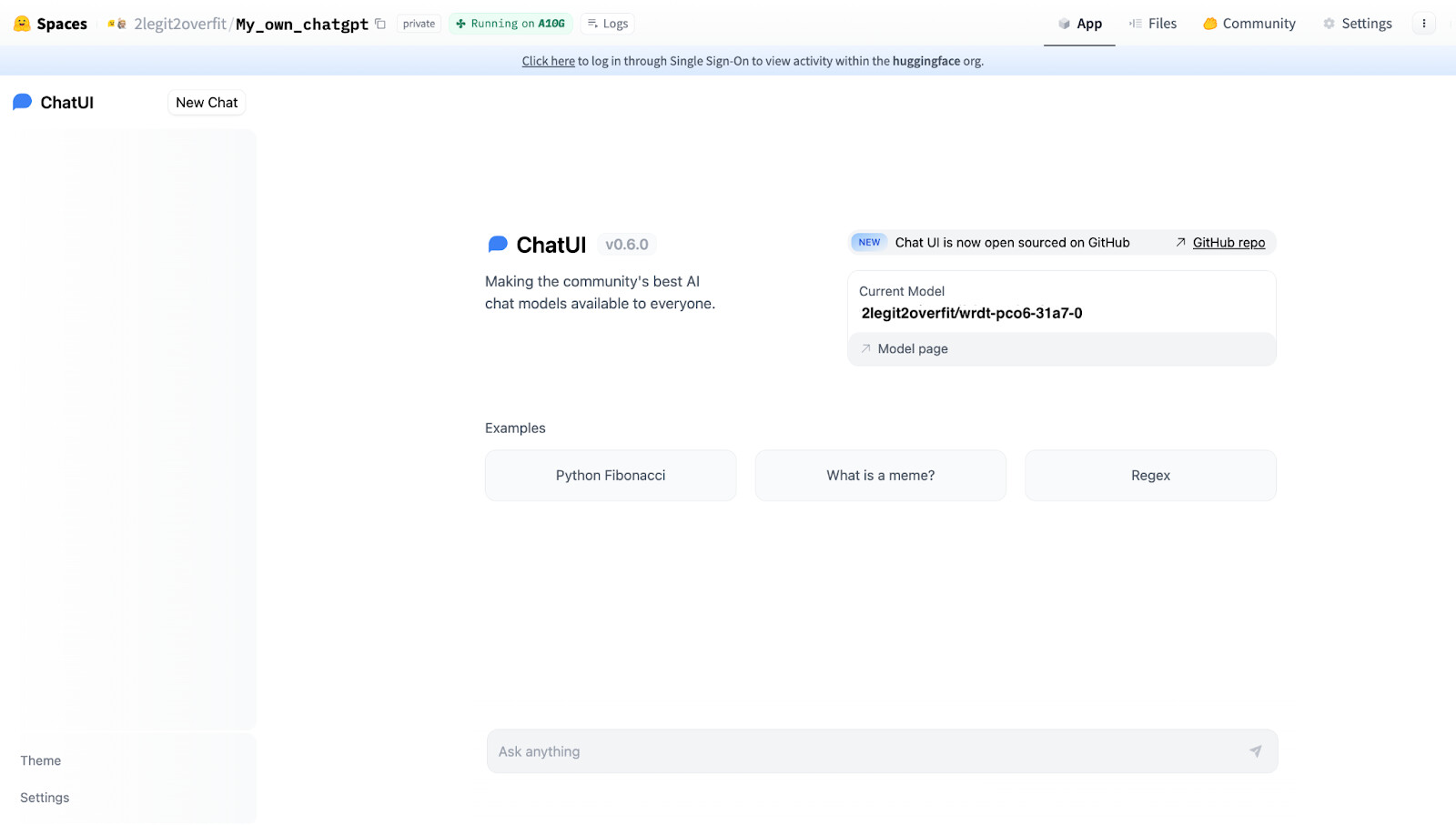Start a New Chat
This screenshot has height=825, width=1456.
click(207, 103)
